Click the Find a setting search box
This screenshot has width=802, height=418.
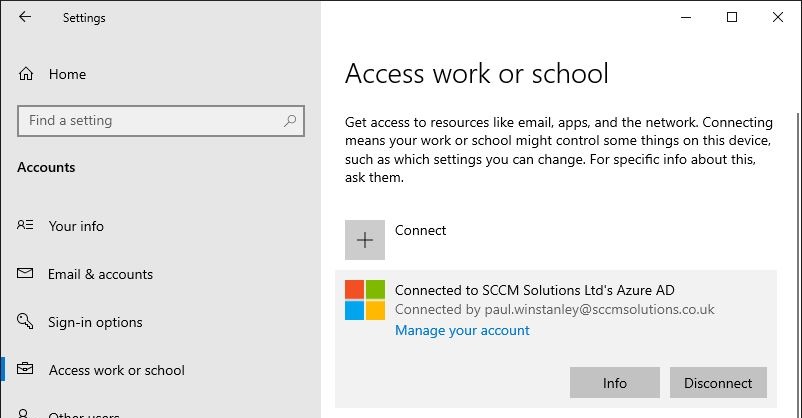click(150, 121)
